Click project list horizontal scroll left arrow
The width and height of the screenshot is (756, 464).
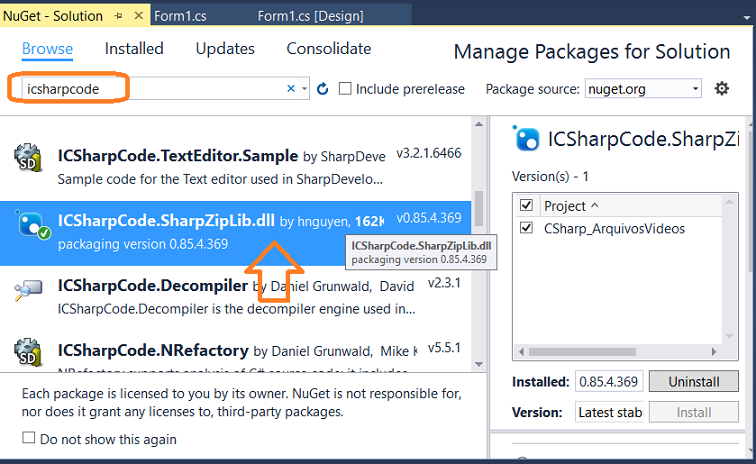[x=521, y=352]
